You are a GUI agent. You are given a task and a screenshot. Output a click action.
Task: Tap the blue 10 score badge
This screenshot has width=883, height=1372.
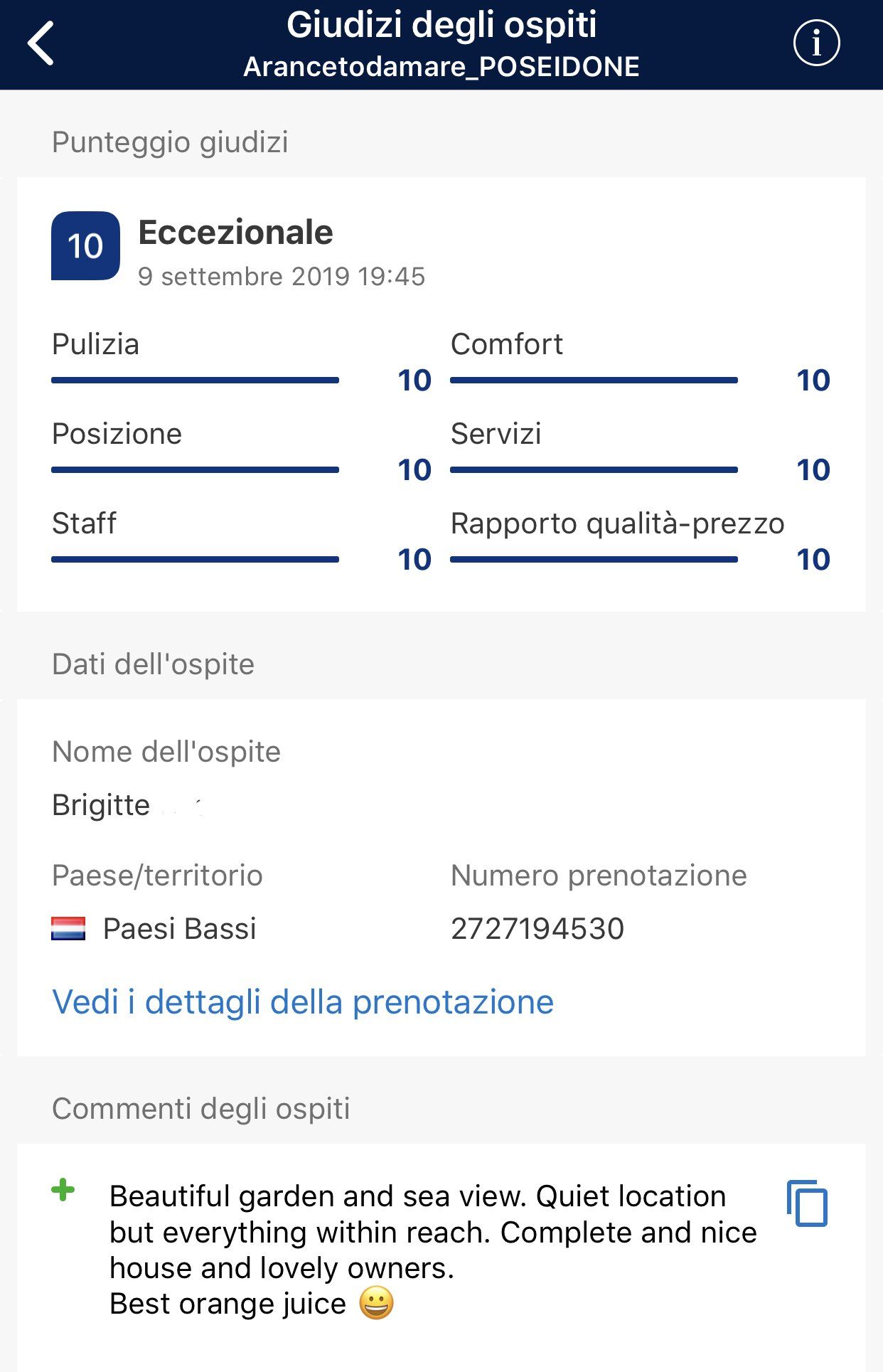pyautogui.click(x=85, y=246)
